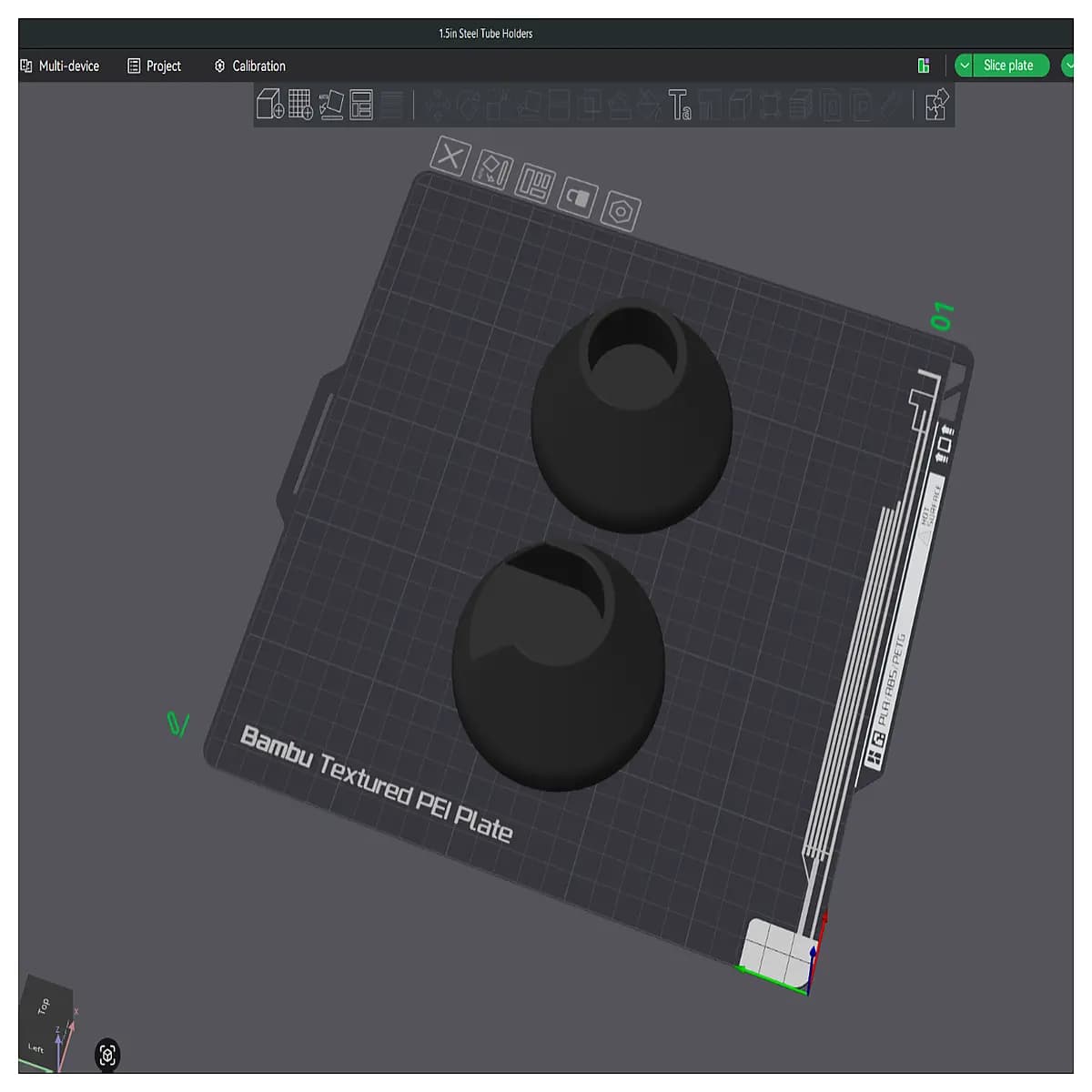Screen dimensions: 1092x1092
Task: Click the Left face of view cube
Action: 36,1048
